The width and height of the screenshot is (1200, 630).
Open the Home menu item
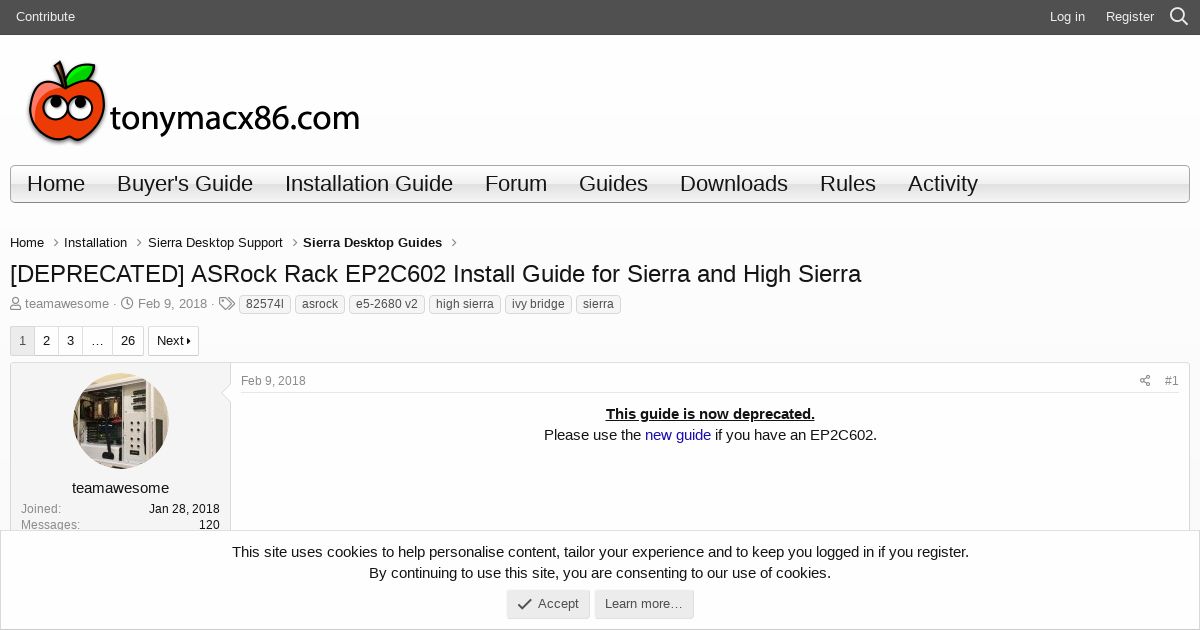(x=56, y=184)
